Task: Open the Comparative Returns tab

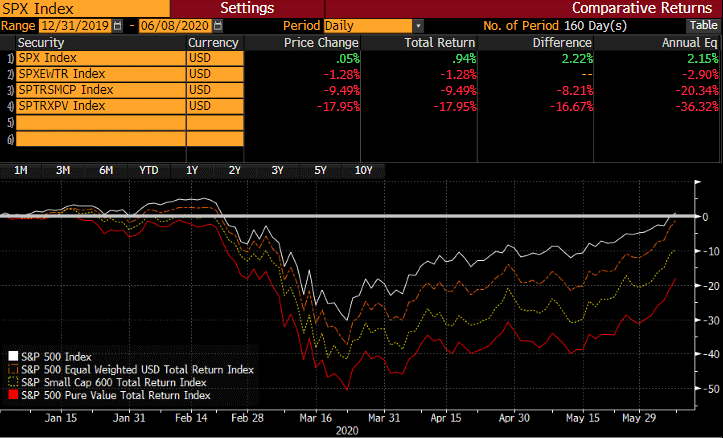Action: (x=641, y=8)
